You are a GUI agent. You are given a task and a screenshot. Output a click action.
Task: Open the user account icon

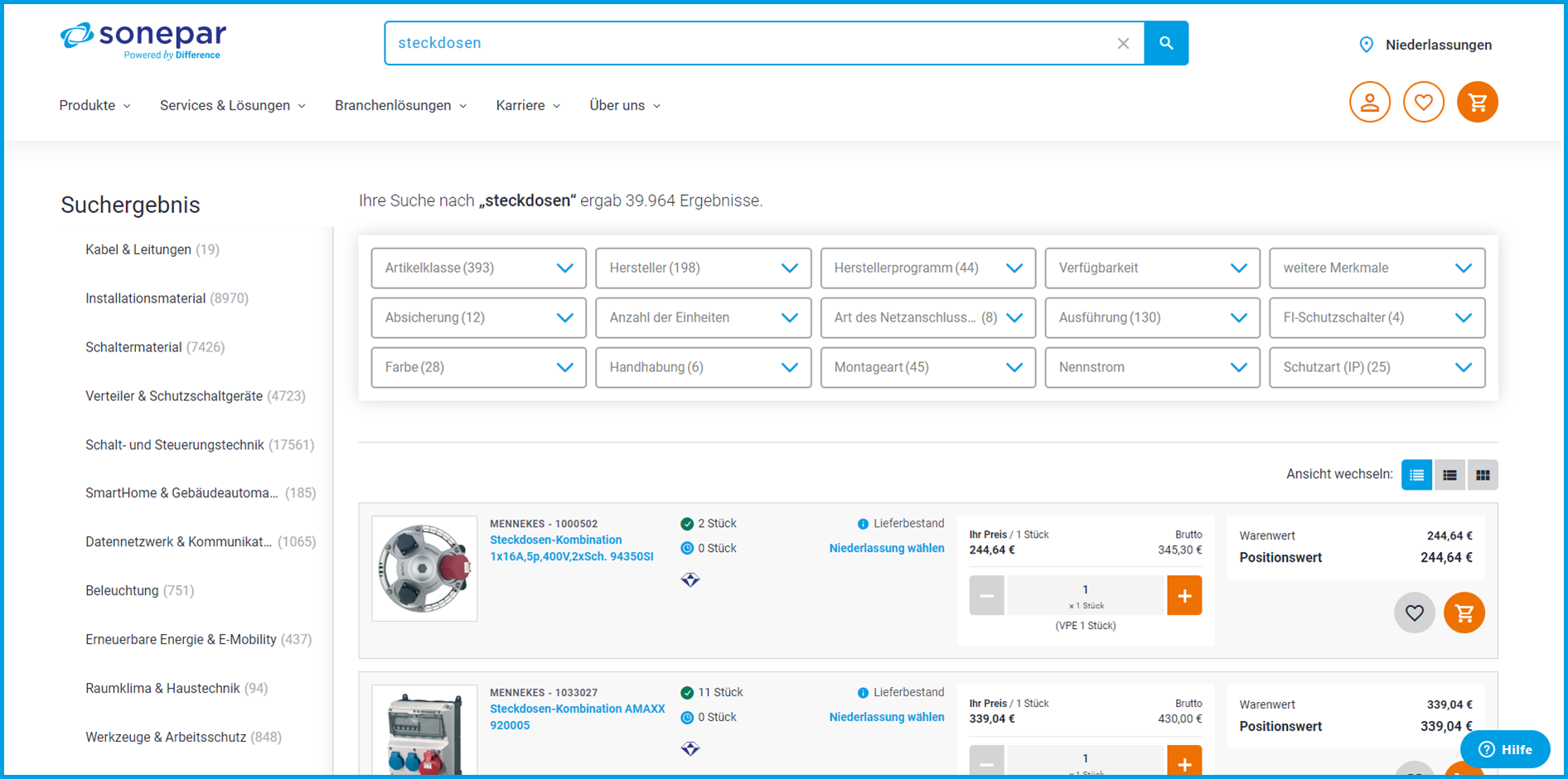click(x=1370, y=102)
